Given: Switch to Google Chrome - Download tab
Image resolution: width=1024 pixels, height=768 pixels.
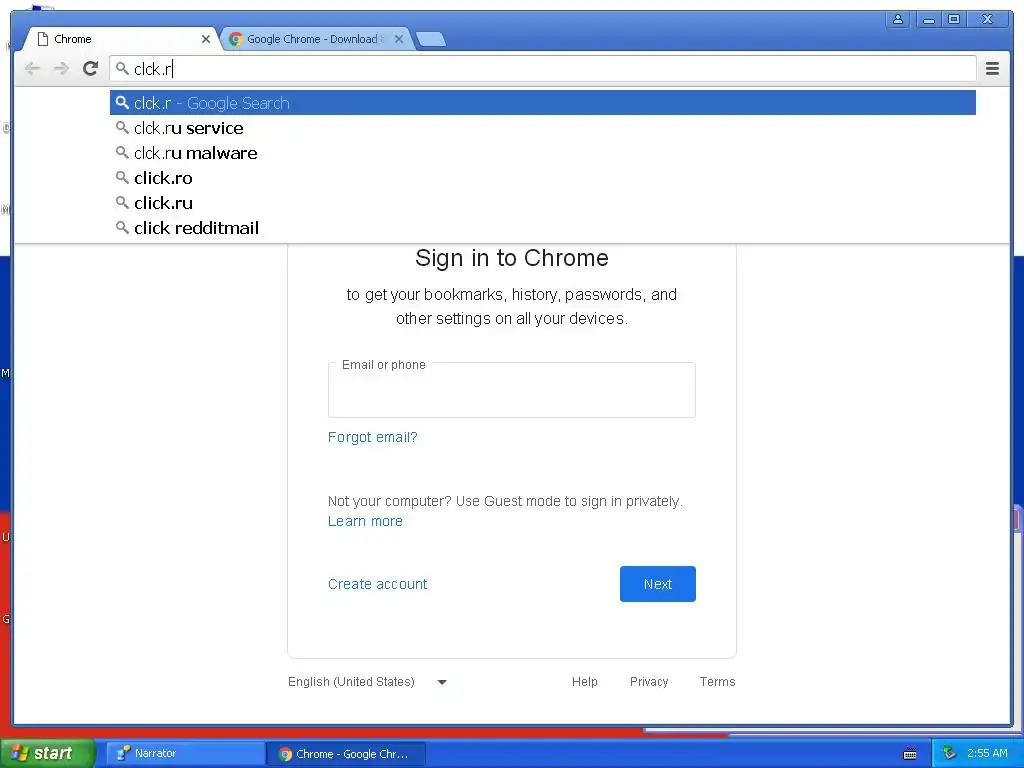Looking at the screenshot, I should [x=316, y=39].
